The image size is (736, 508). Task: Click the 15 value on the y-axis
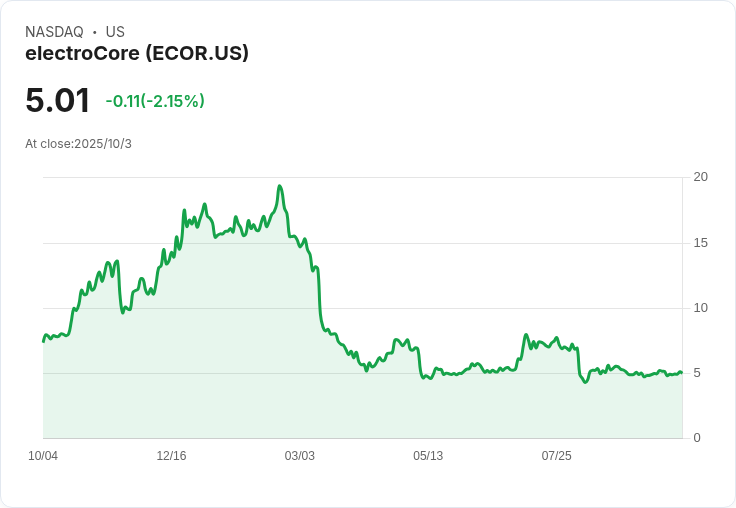[x=700, y=243]
